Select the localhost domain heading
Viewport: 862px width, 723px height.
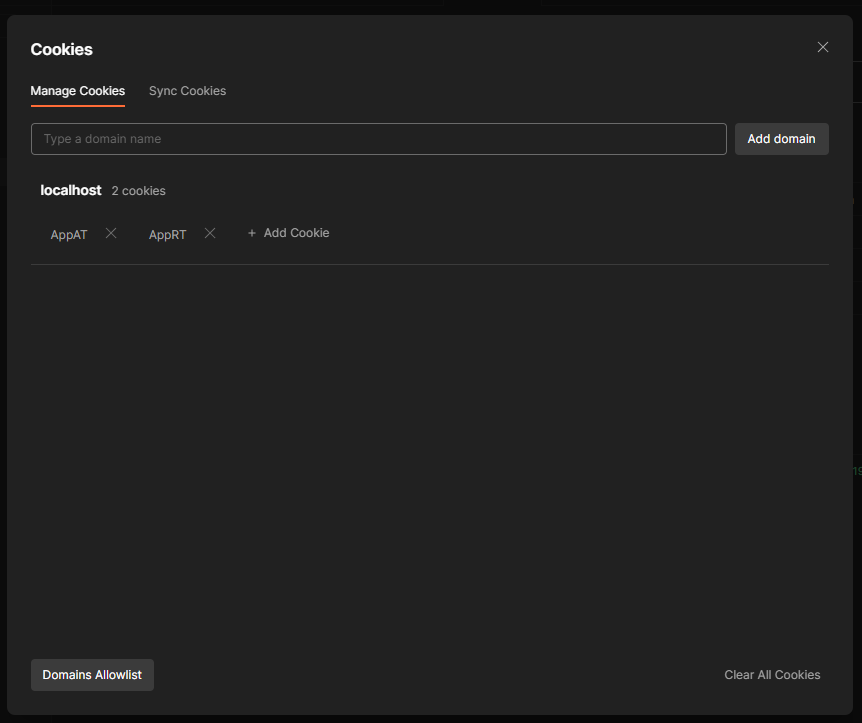(71, 190)
